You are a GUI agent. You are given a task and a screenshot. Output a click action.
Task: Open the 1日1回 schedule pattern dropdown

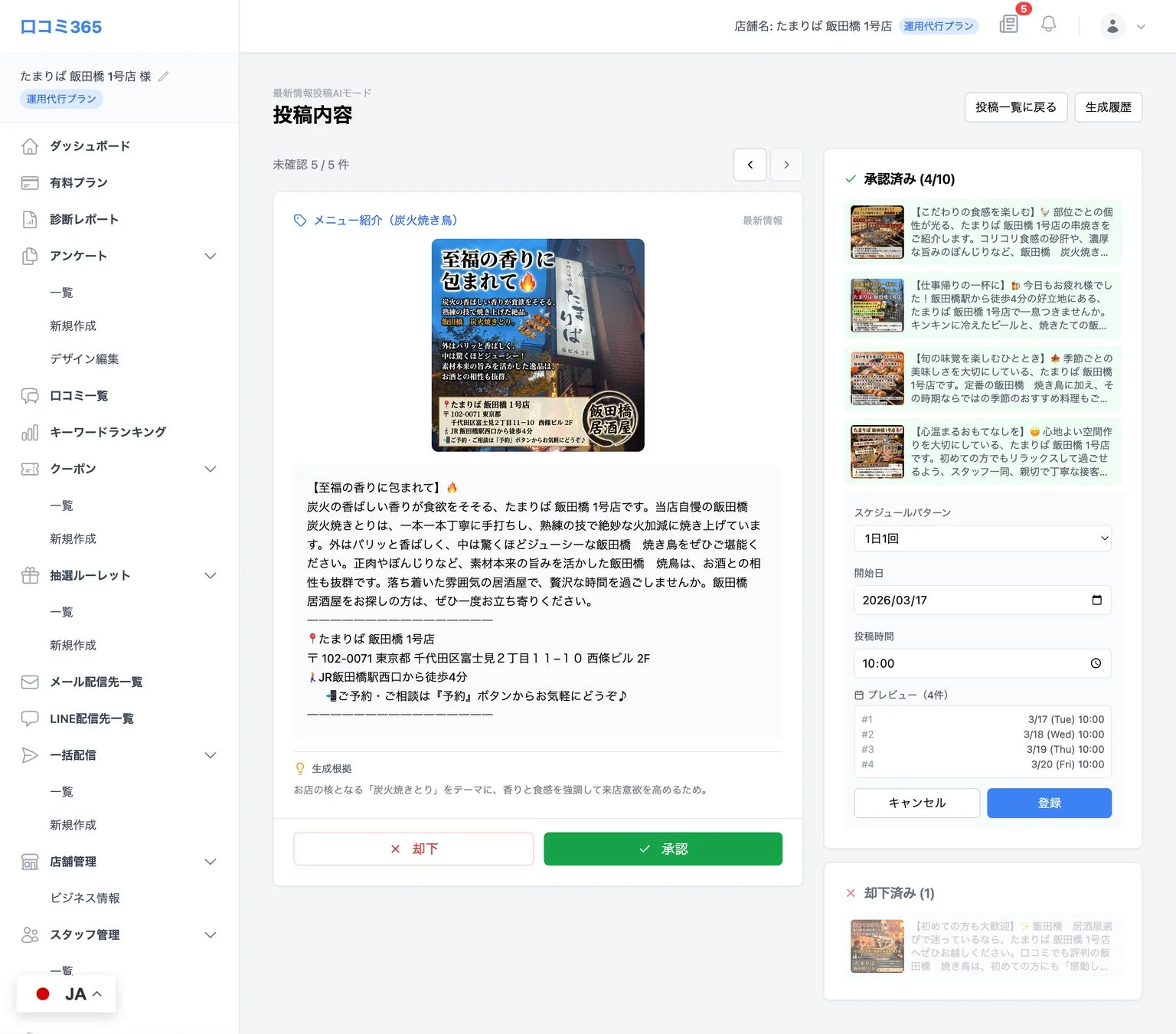pos(982,538)
